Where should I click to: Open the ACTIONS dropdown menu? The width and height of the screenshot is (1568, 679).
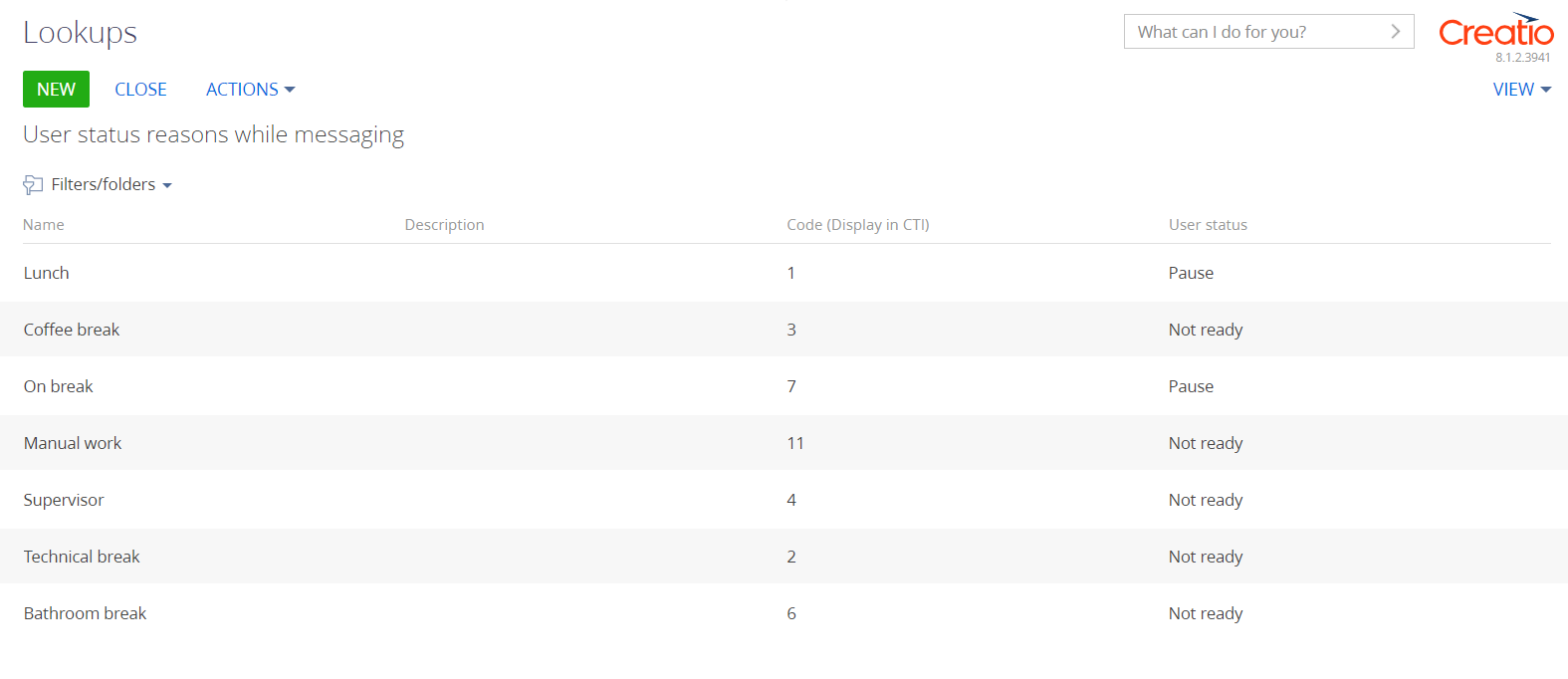pyautogui.click(x=251, y=90)
